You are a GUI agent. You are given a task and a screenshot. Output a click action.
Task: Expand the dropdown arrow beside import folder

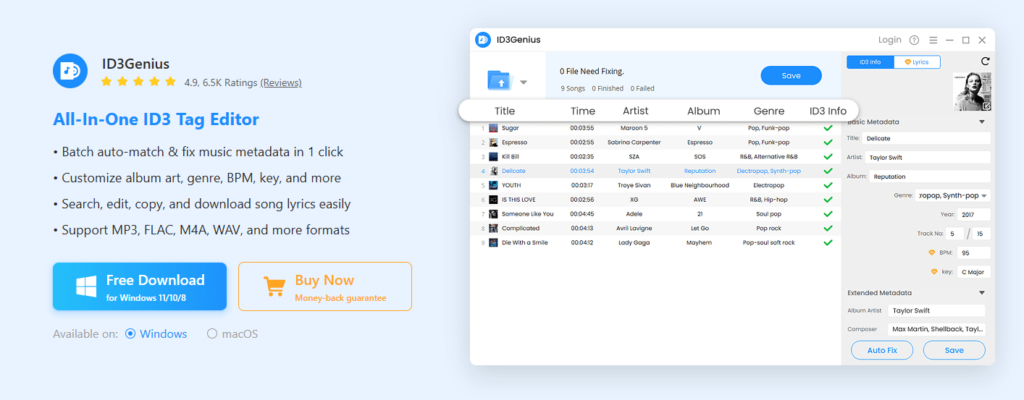click(x=523, y=82)
